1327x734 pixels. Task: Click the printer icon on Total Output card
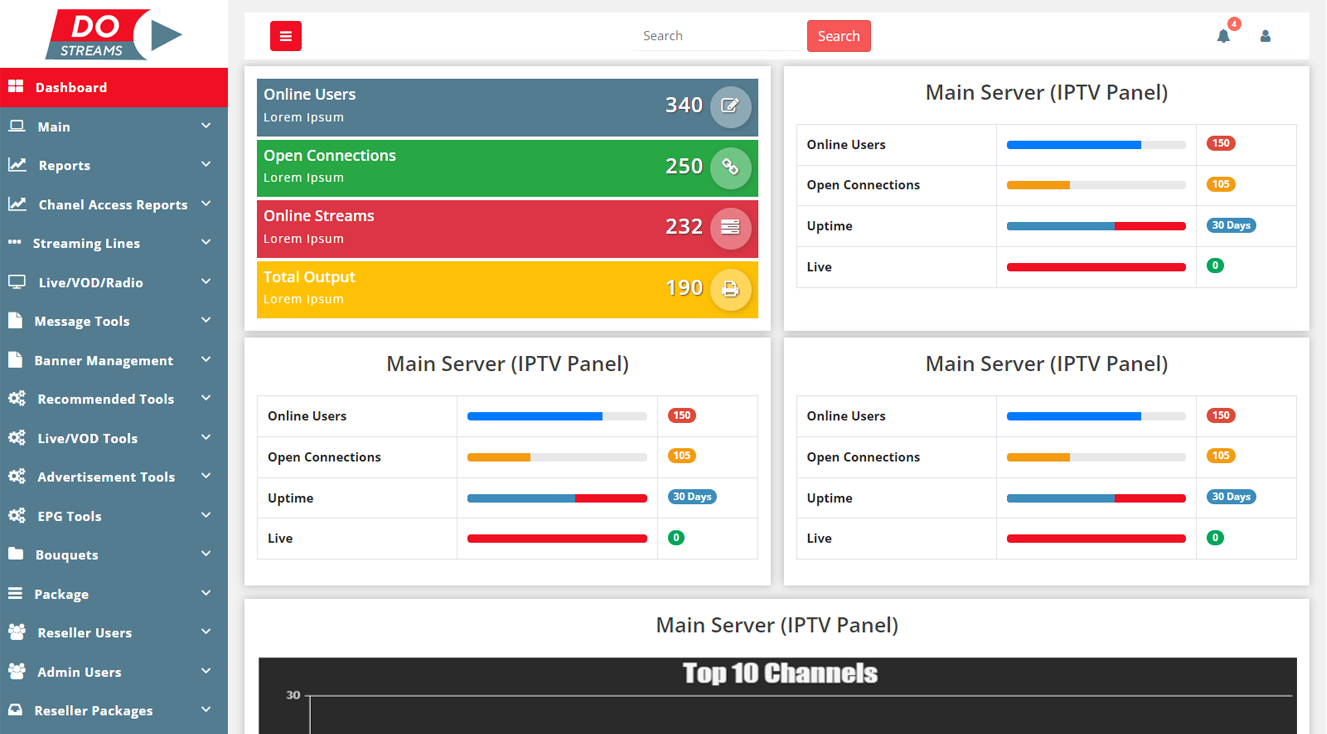tap(730, 289)
